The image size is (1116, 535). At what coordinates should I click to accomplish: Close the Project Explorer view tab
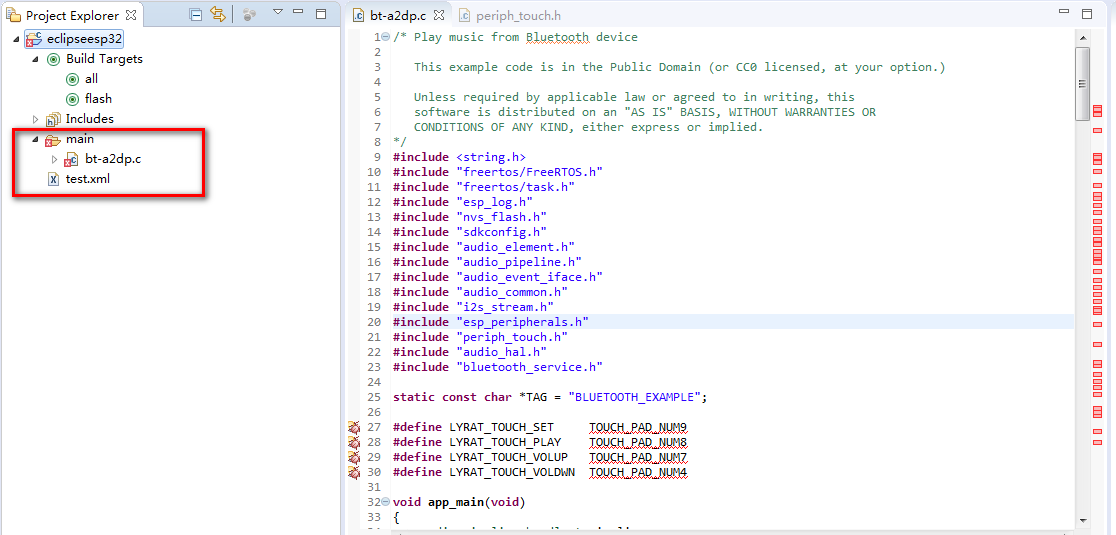[130, 14]
